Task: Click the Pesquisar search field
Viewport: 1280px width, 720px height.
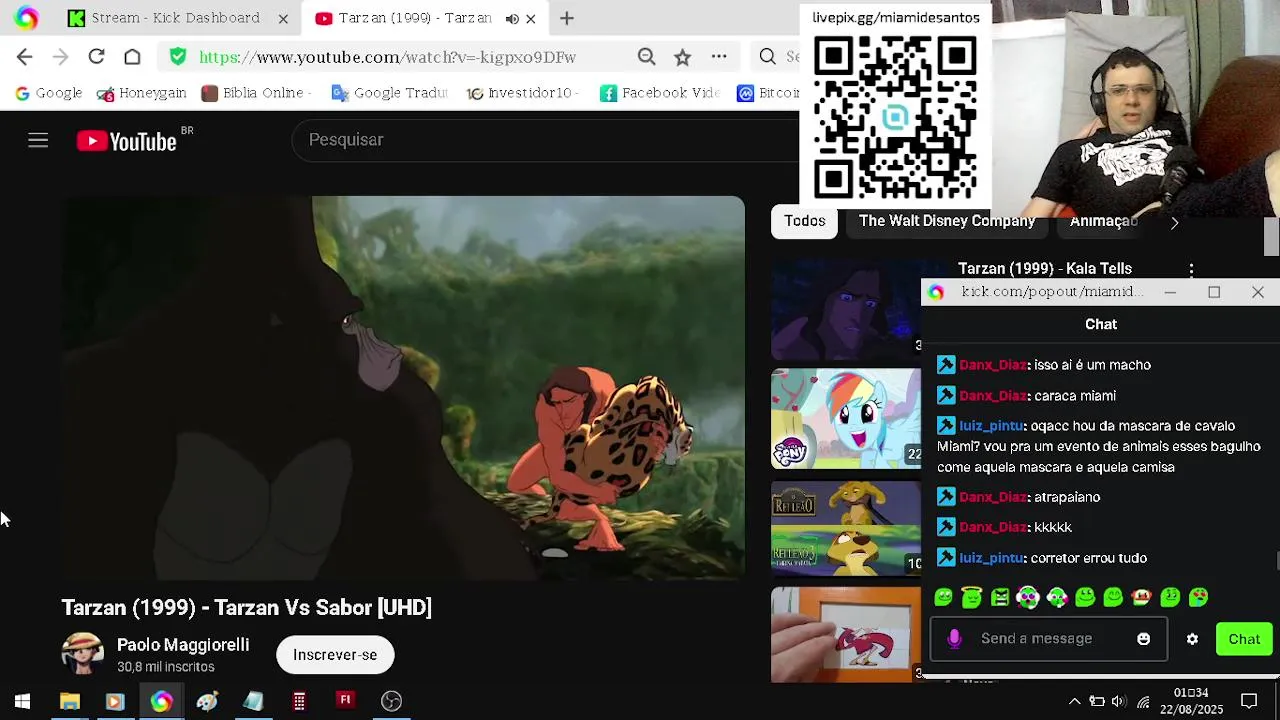Action: point(545,140)
